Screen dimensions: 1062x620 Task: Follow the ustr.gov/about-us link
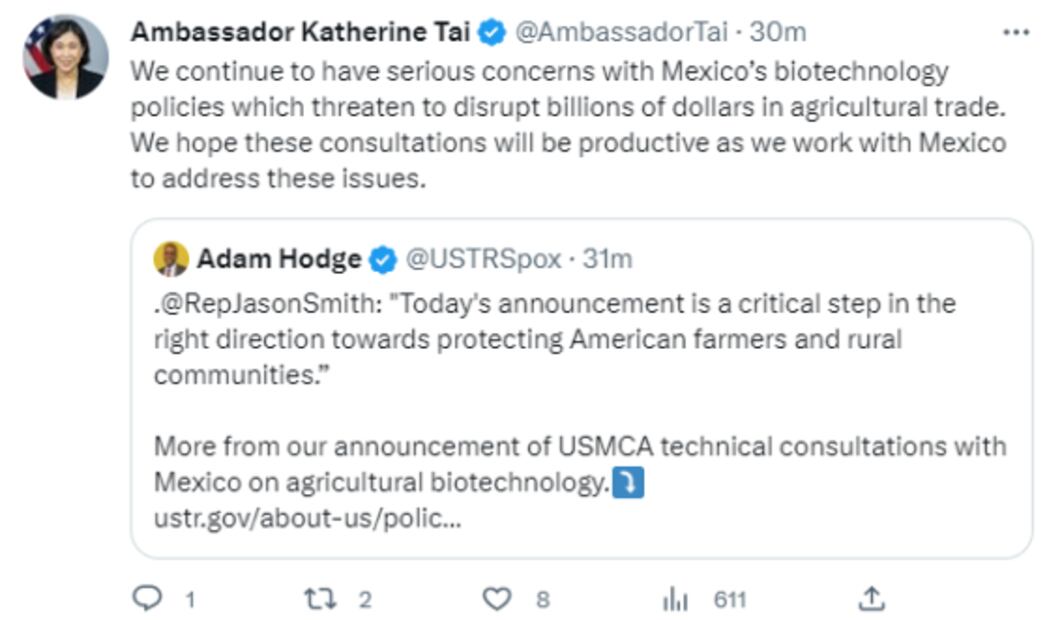tap(308, 519)
